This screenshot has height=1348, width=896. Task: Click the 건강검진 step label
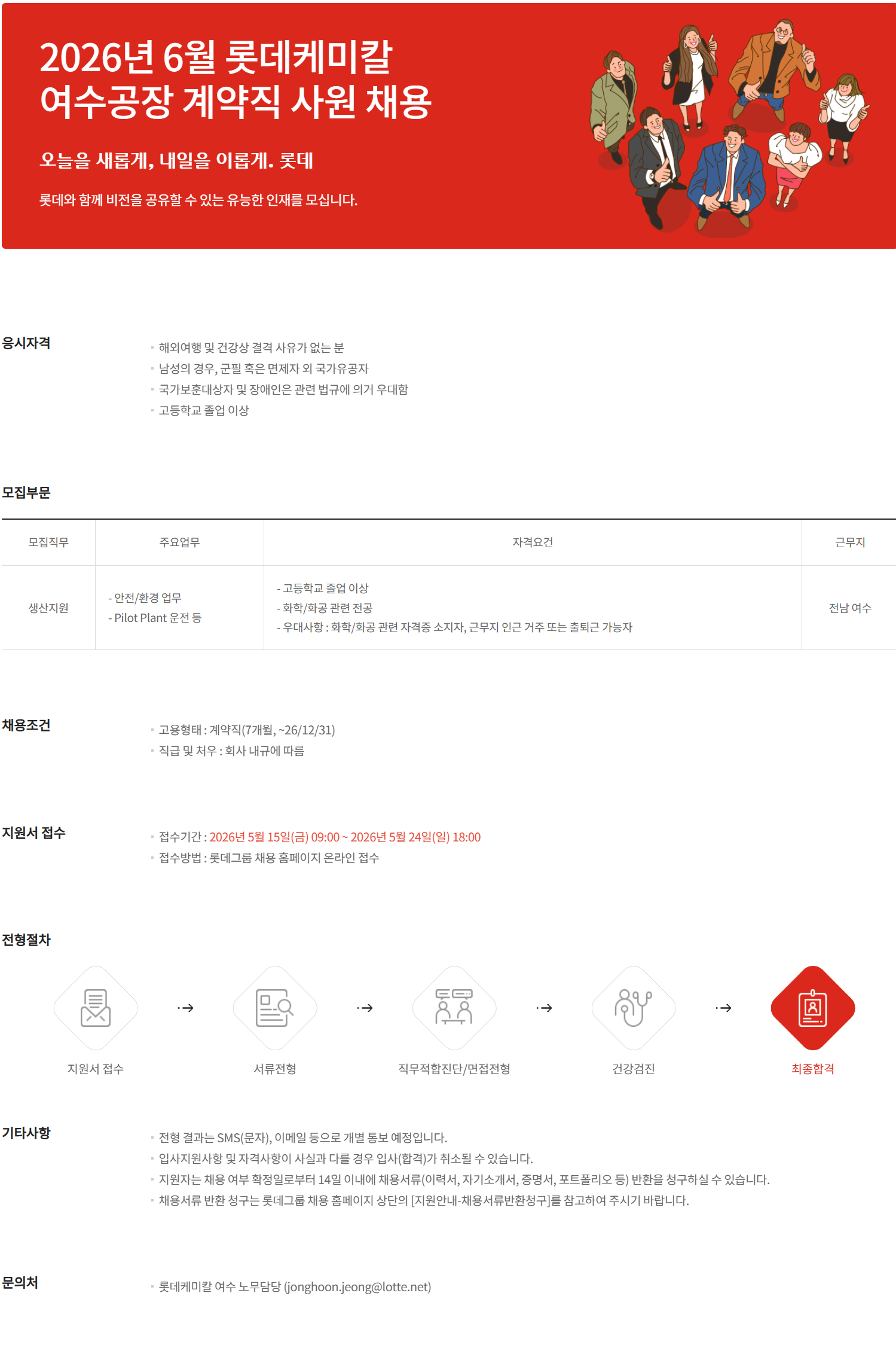(x=634, y=1069)
